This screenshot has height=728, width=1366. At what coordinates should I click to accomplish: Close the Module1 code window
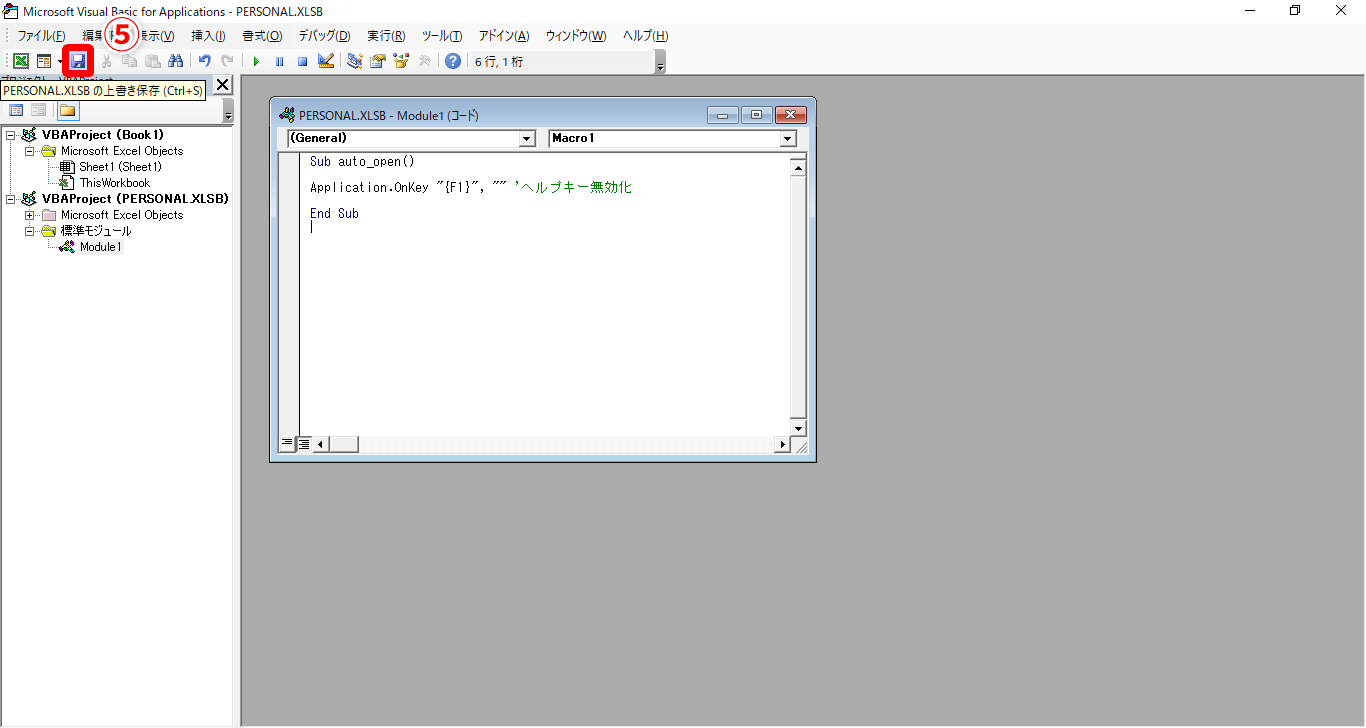point(790,114)
